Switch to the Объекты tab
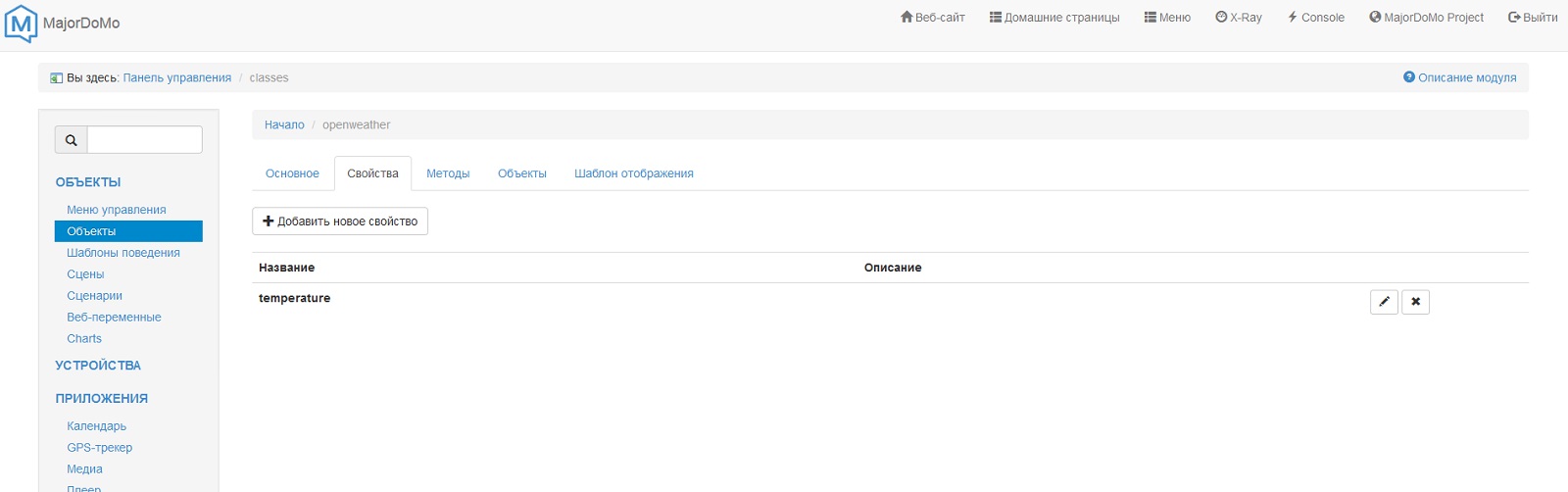 [x=522, y=173]
